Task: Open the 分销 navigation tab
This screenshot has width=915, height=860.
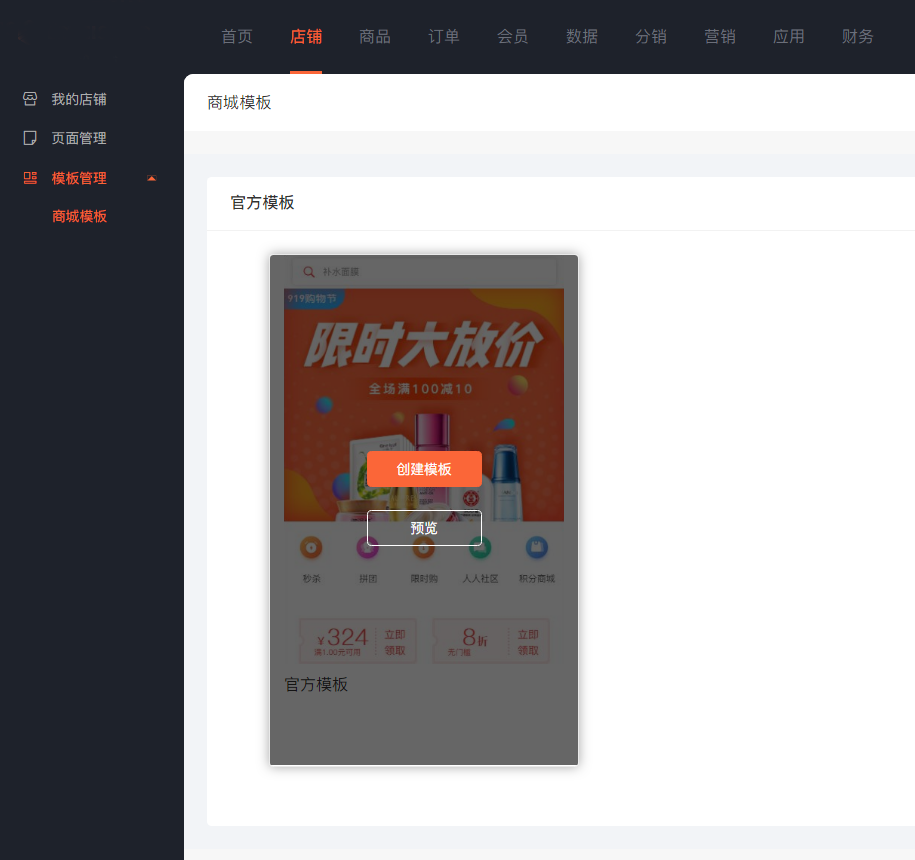Action: pos(651,36)
